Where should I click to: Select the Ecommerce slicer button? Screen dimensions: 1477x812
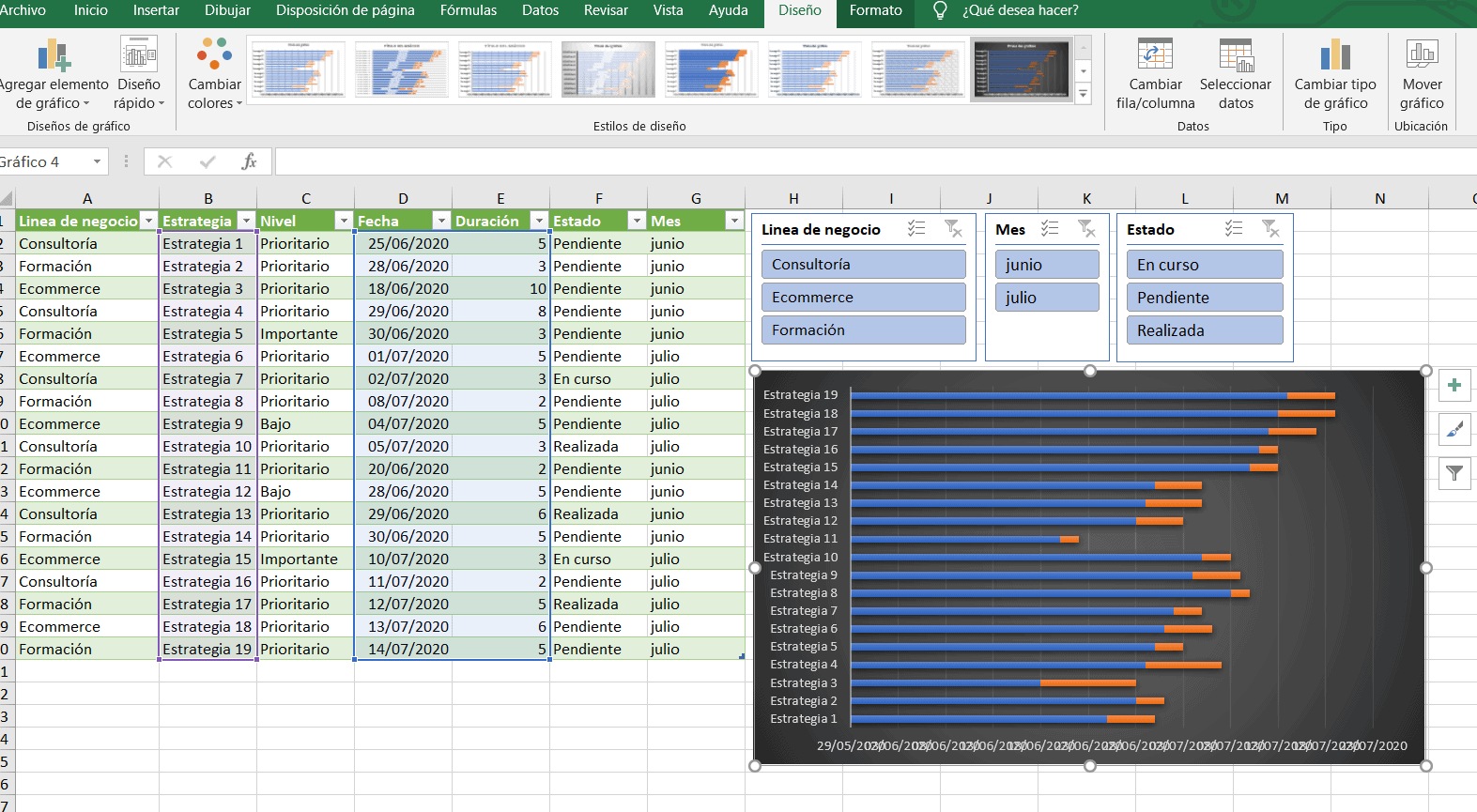(863, 298)
